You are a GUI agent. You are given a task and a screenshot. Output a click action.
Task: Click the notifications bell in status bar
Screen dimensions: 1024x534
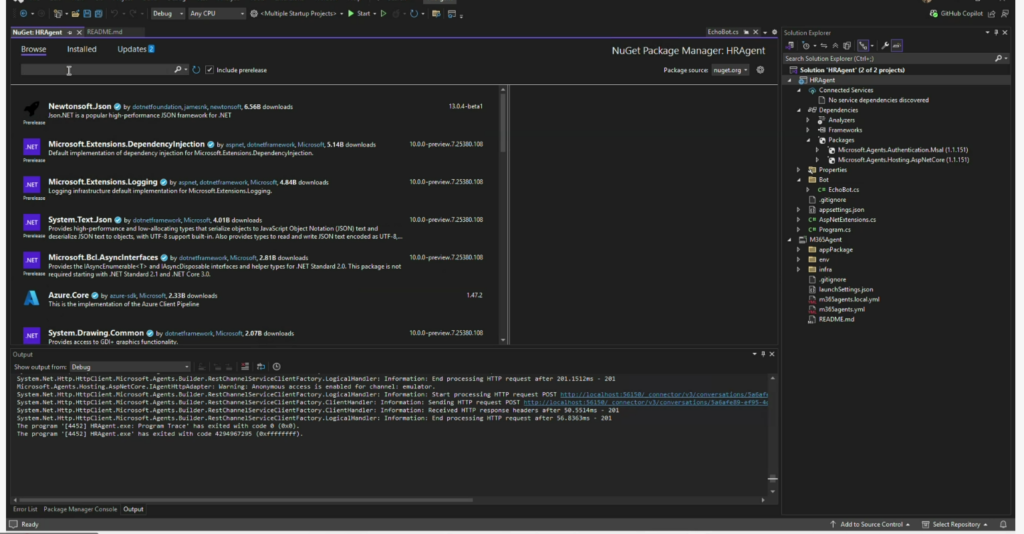click(x=1004, y=524)
